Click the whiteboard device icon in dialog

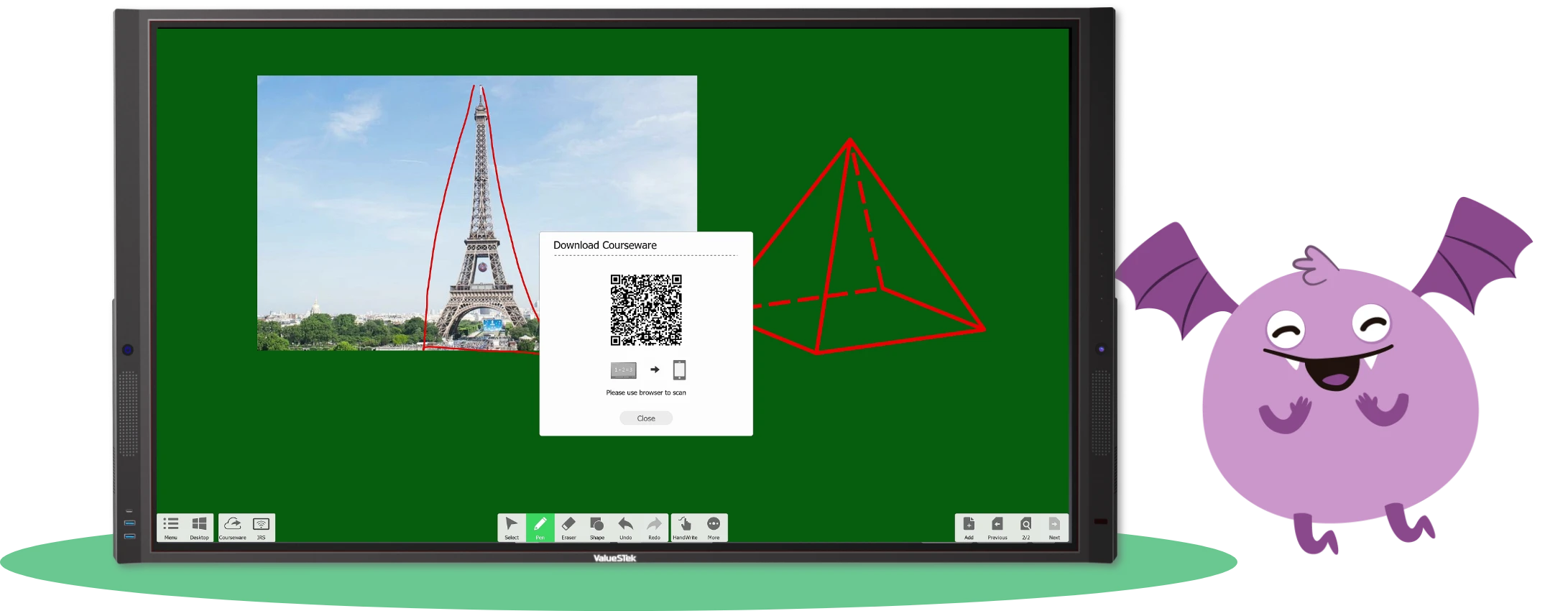tap(623, 370)
